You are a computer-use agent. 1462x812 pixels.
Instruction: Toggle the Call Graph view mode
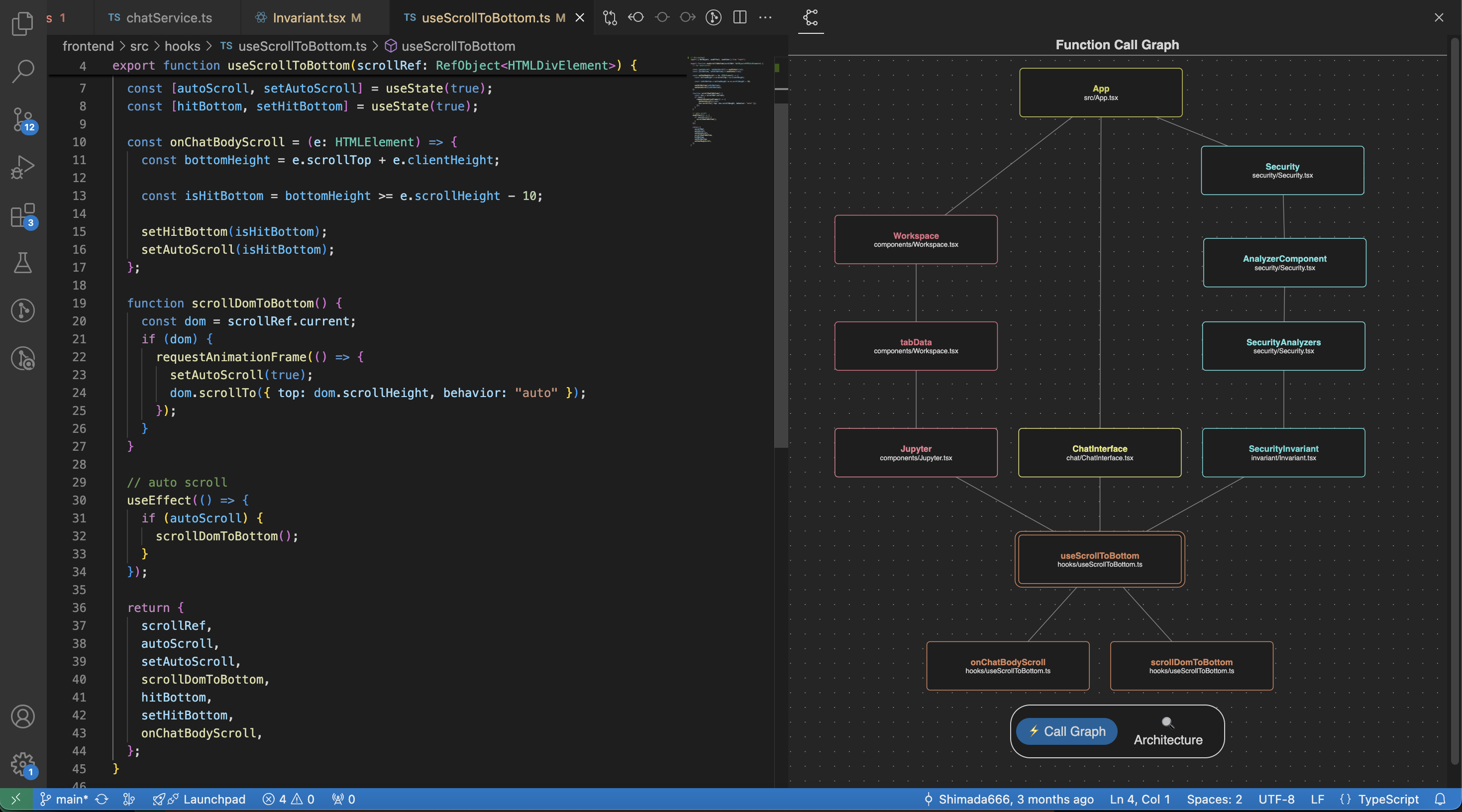tap(1066, 731)
